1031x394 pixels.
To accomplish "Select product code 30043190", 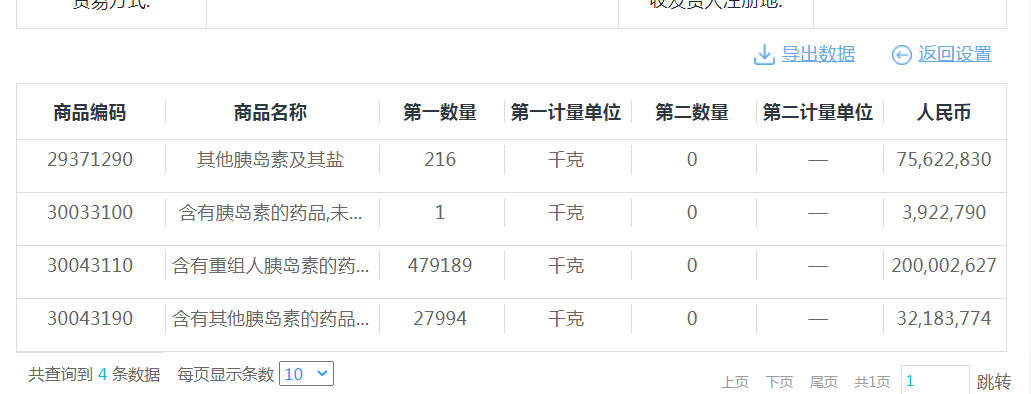I will [90, 318].
